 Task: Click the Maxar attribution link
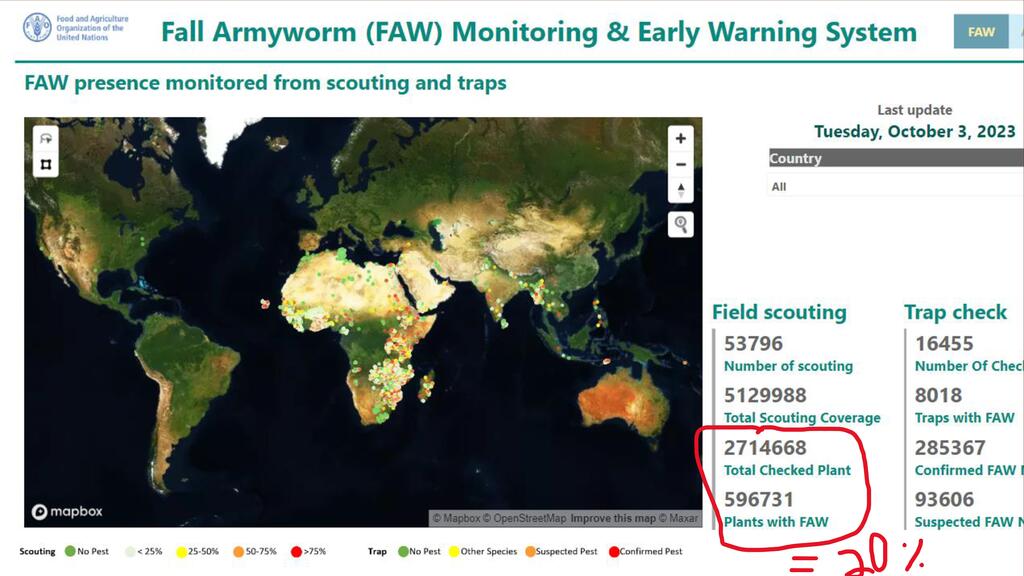[683, 518]
